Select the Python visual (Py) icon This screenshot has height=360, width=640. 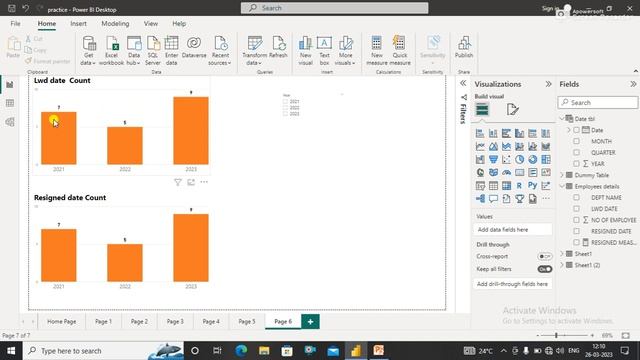(532, 185)
